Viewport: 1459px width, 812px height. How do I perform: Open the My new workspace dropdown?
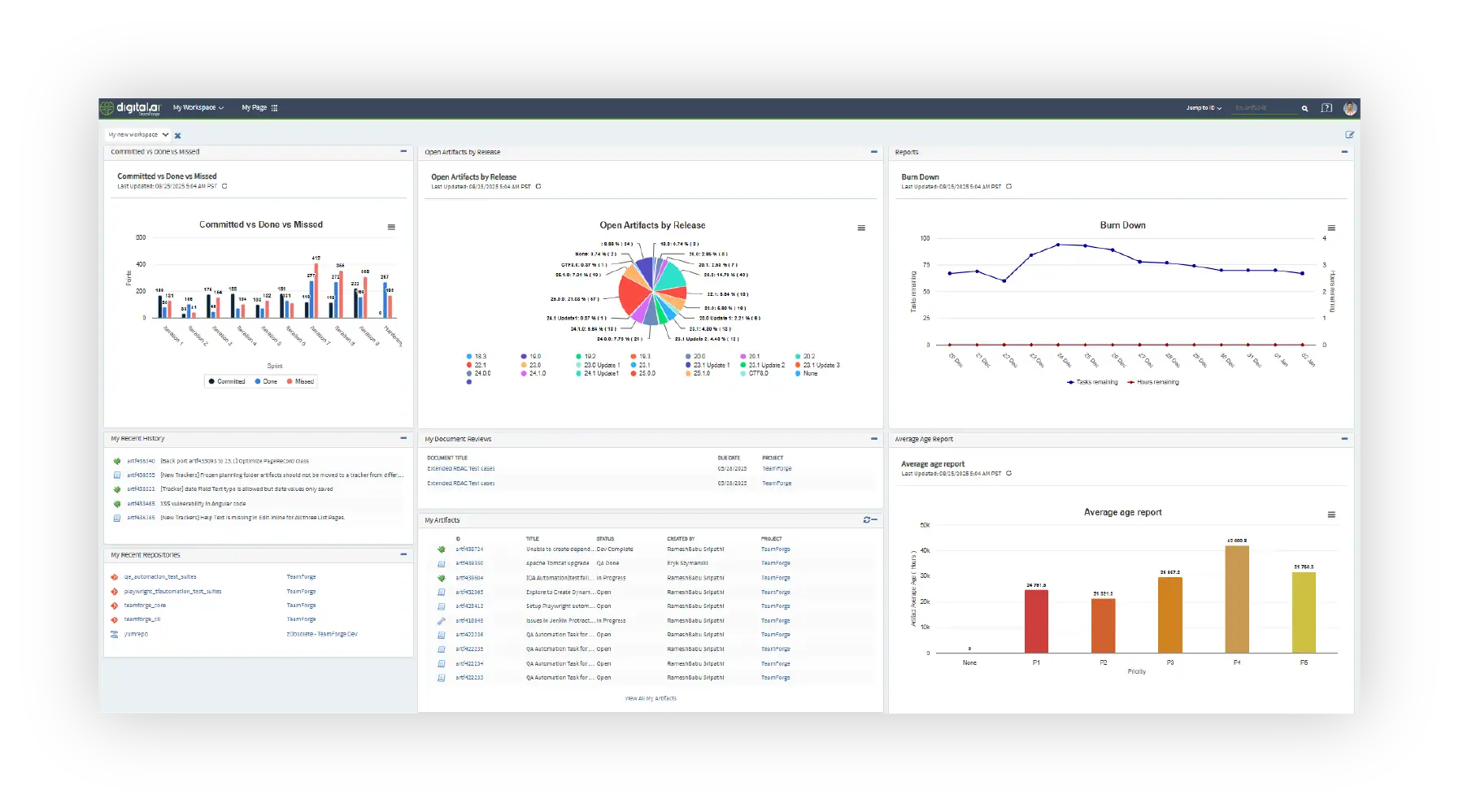[138, 135]
